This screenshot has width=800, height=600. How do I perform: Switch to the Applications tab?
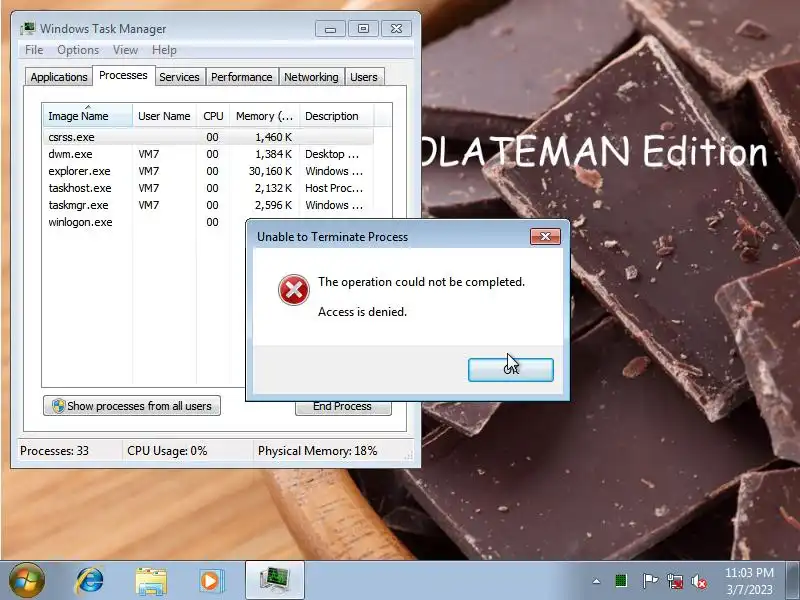[59, 77]
